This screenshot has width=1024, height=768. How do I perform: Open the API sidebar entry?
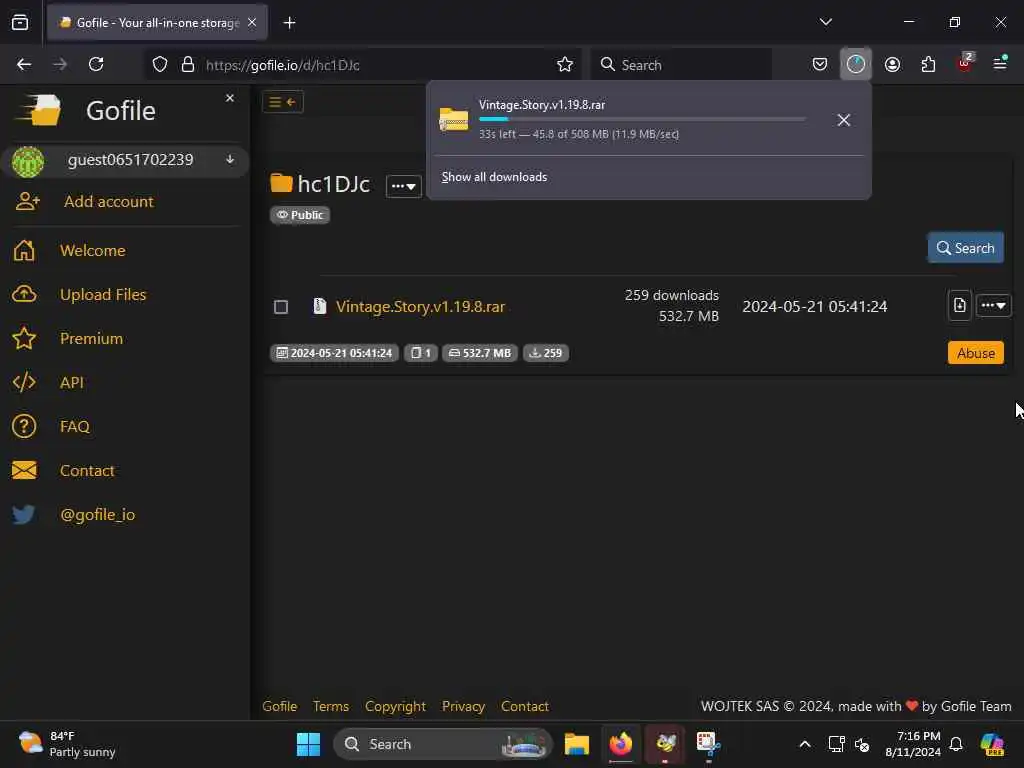72,383
